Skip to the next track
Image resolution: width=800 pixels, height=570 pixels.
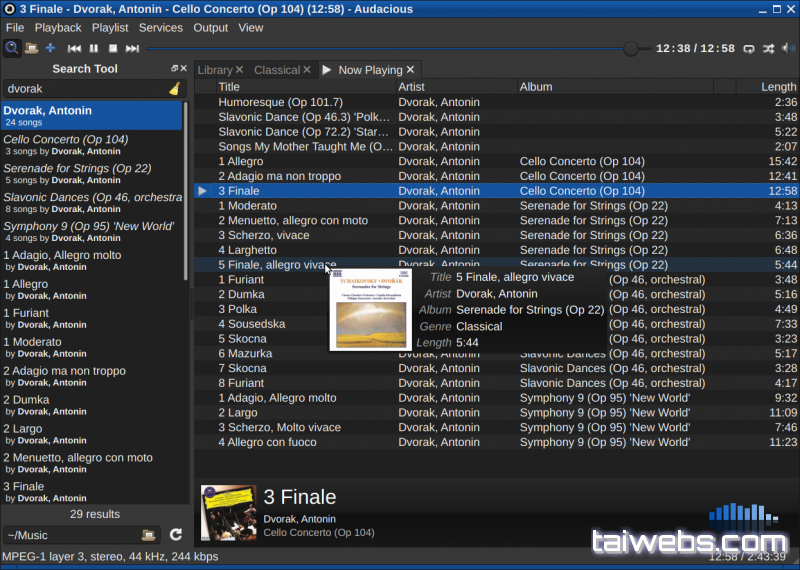click(x=132, y=48)
